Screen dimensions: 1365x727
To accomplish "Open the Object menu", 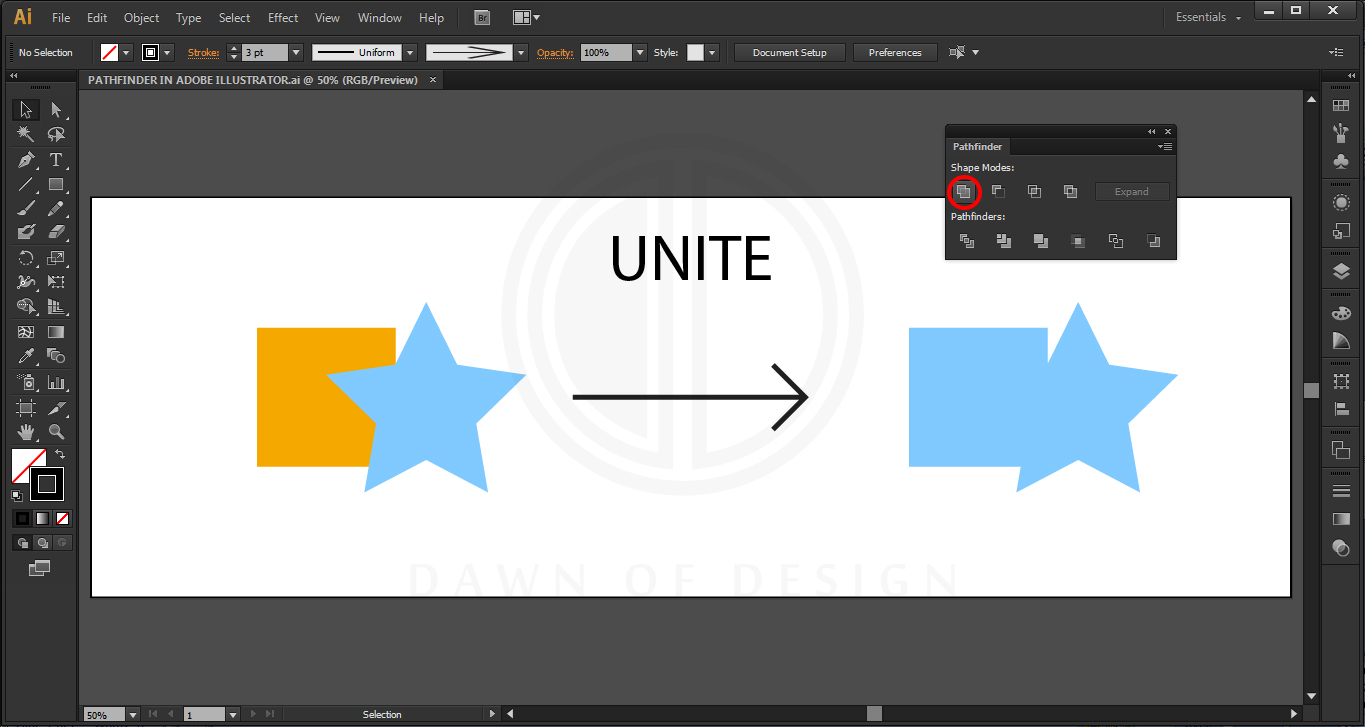I will pyautogui.click(x=141, y=17).
